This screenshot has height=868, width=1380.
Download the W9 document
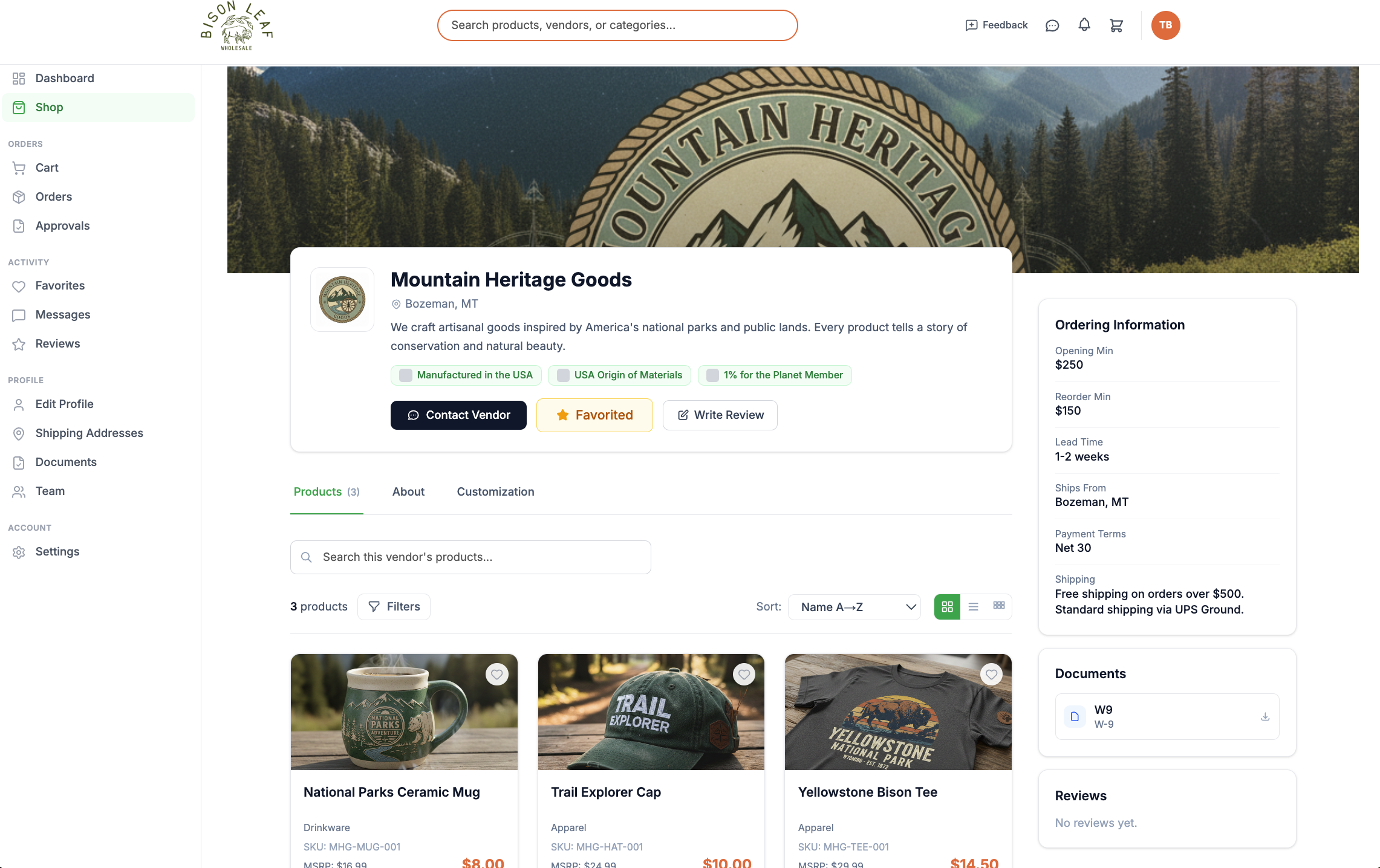pos(1264,717)
